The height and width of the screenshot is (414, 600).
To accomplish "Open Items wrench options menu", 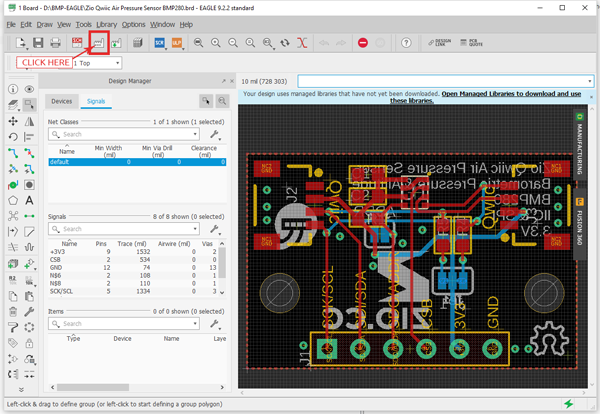I will click(x=215, y=324).
